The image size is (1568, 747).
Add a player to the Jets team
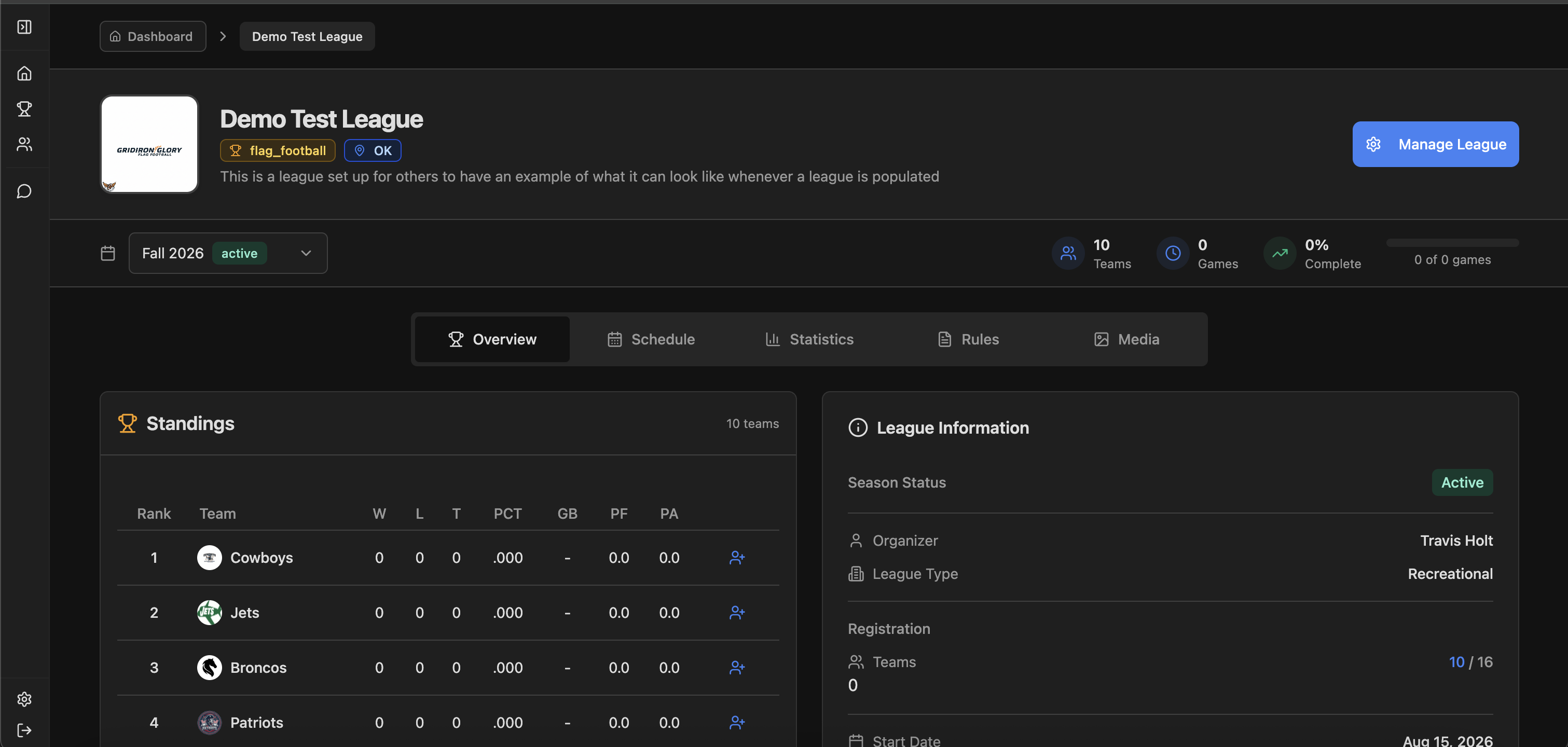tap(737, 613)
